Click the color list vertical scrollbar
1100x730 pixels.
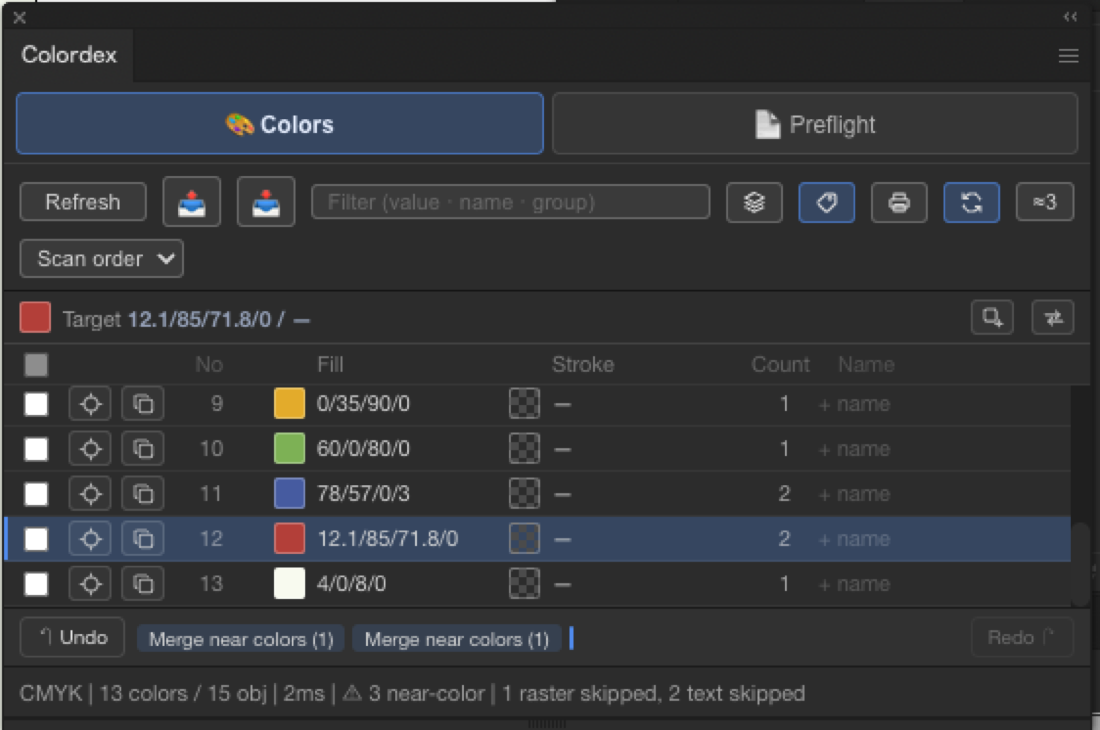click(x=1080, y=563)
